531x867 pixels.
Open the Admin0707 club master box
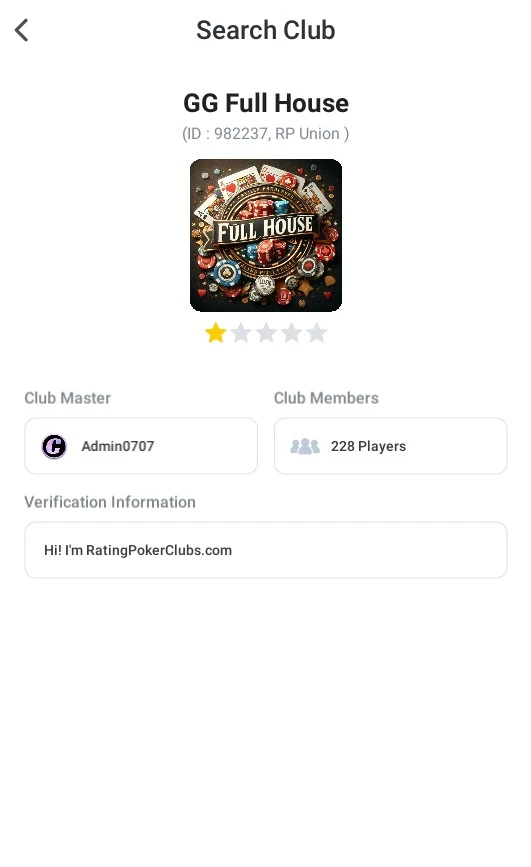click(x=141, y=446)
